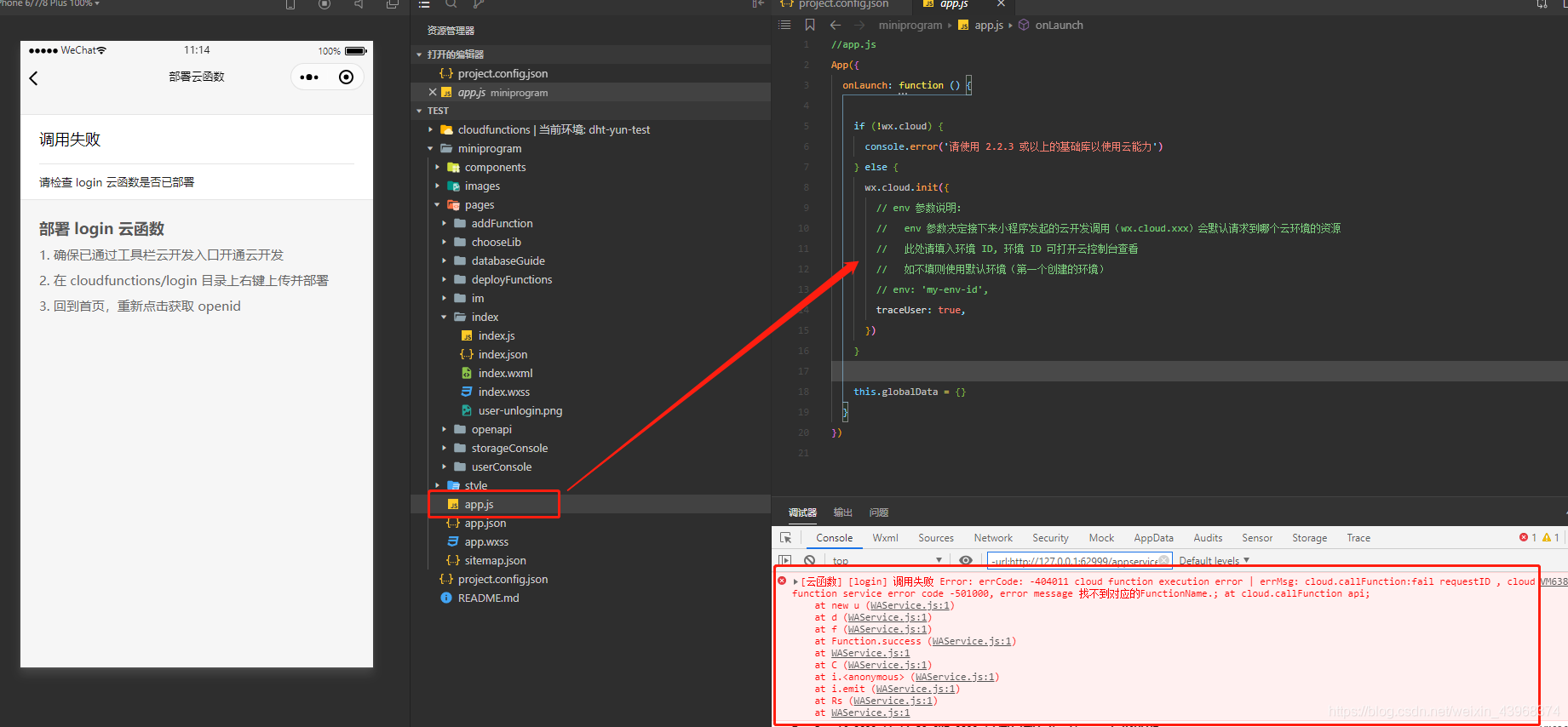The width and height of the screenshot is (1568, 727).
Task: Switch to the Sensor tab
Action: tap(1257, 538)
